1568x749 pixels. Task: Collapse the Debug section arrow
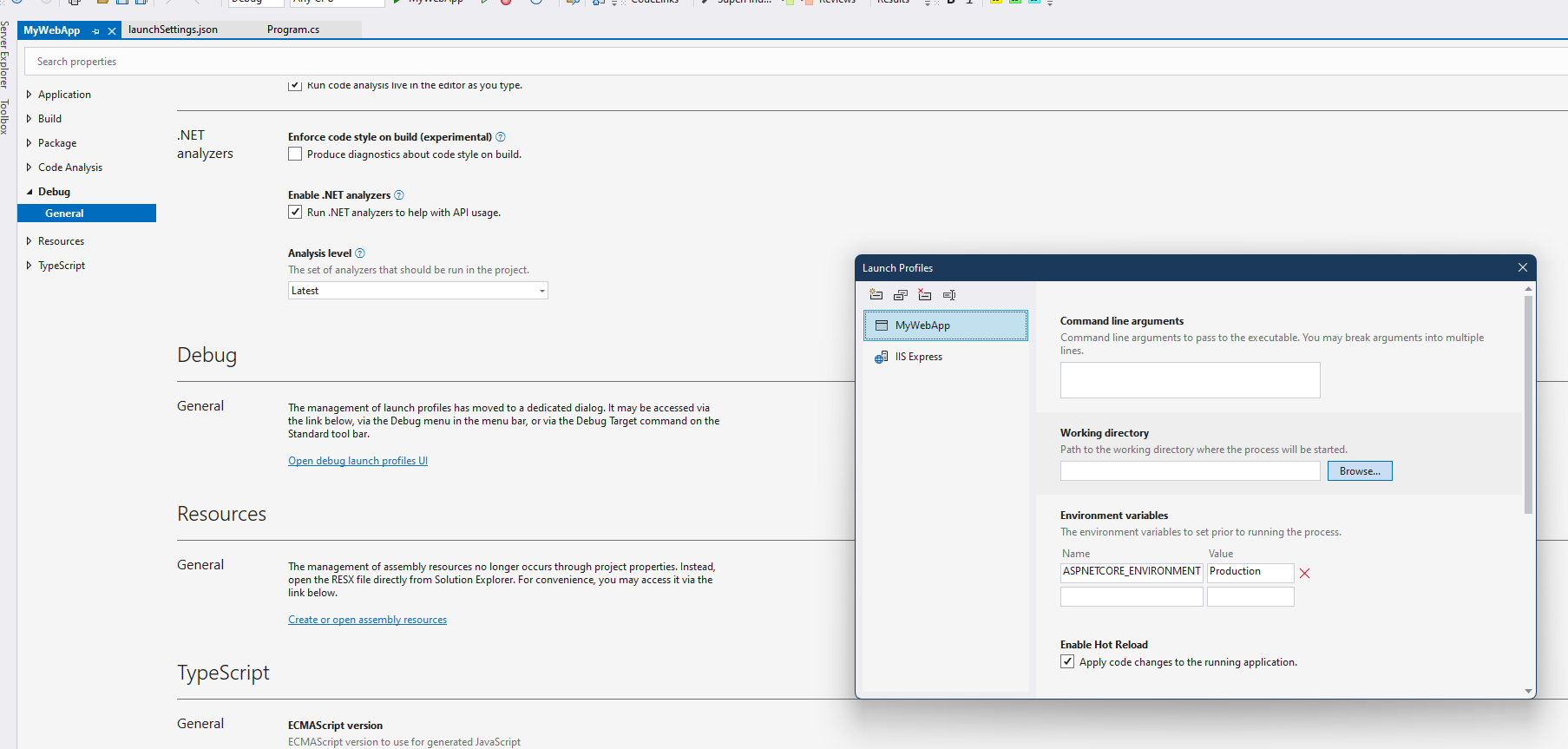click(x=29, y=192)
